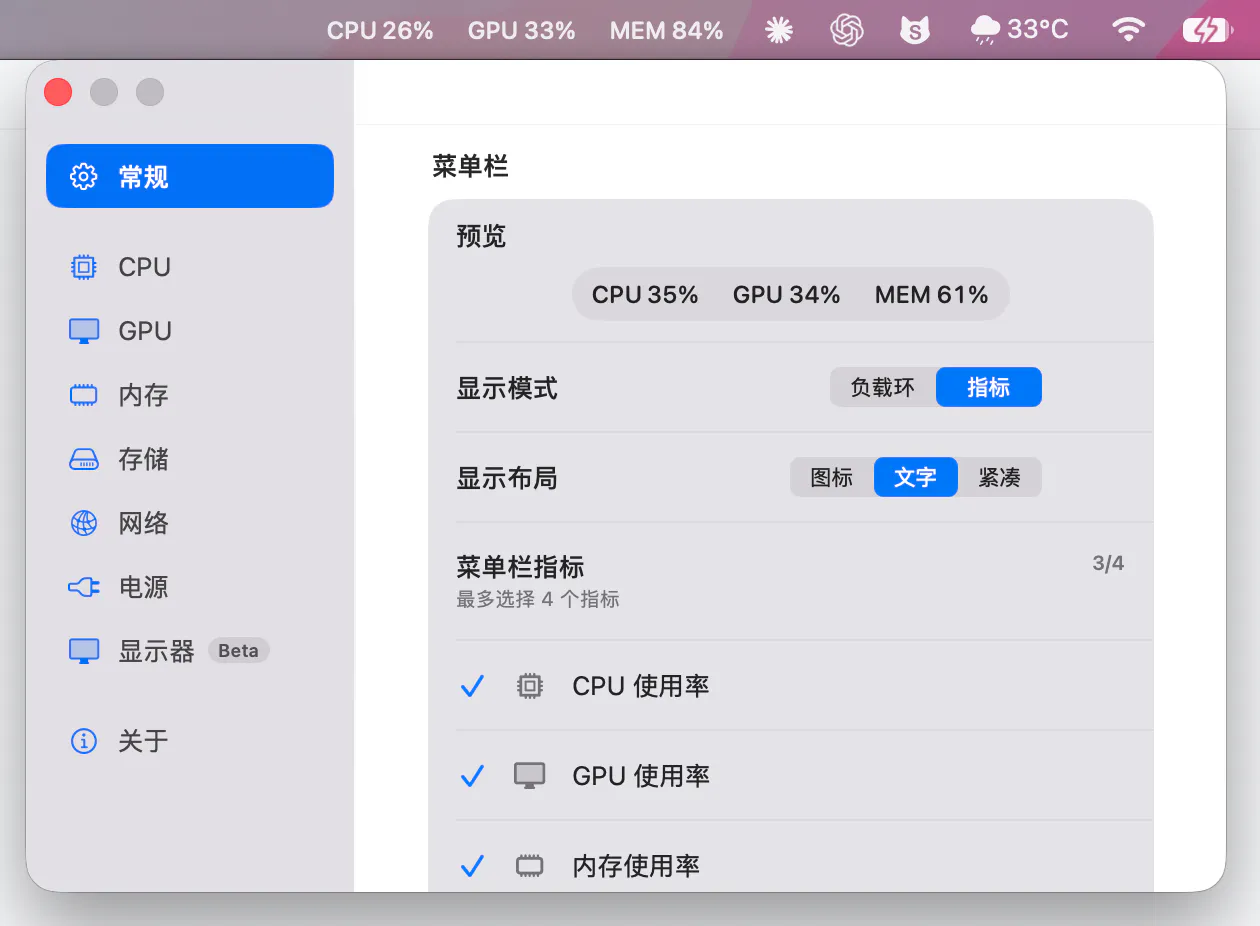Image resolution: width=1260 pixels, height=926 pixels.
Task: Click the Beta badge next to 显示器
Action: (238, 651)
